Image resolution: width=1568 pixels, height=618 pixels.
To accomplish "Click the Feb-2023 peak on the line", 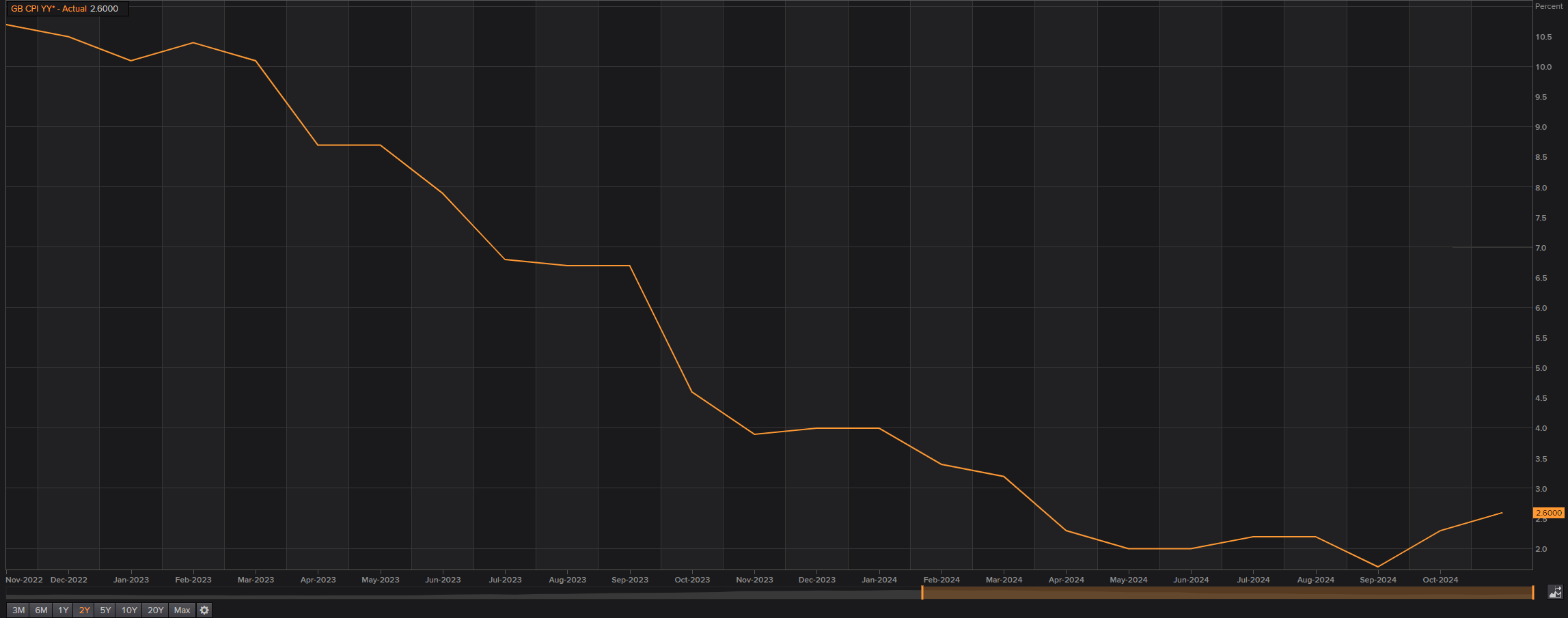I will click(193, 43).
